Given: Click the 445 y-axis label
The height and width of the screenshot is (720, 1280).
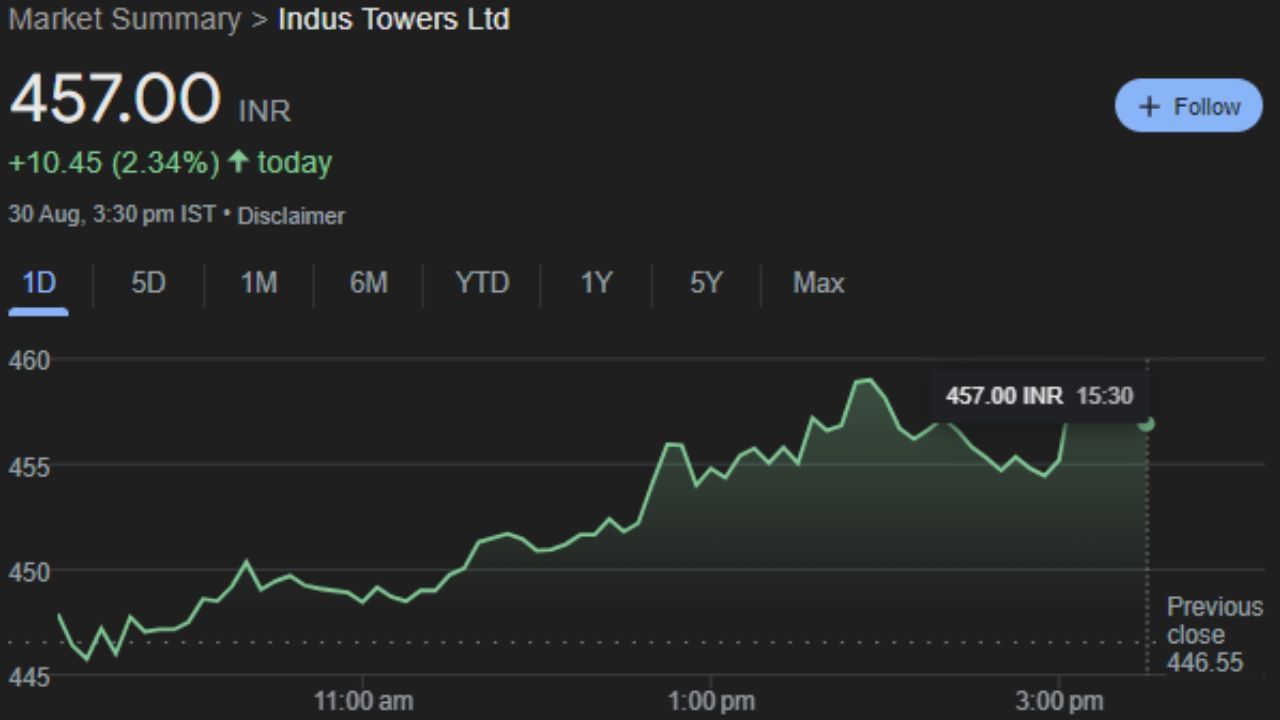Looking at the screenshot, I should [28, 678].
